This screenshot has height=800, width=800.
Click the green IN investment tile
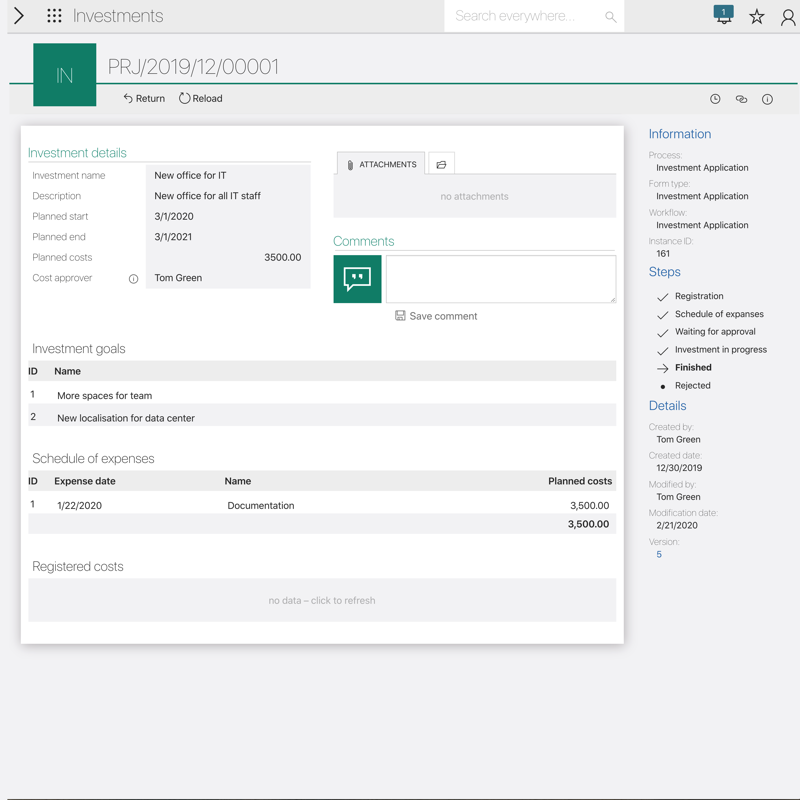tap(65, 75)
